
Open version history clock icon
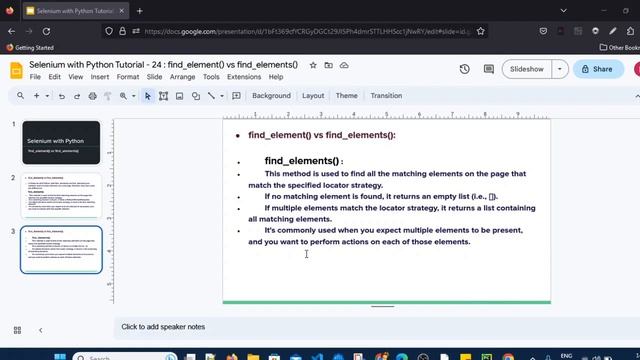click(x=464, y=69)
